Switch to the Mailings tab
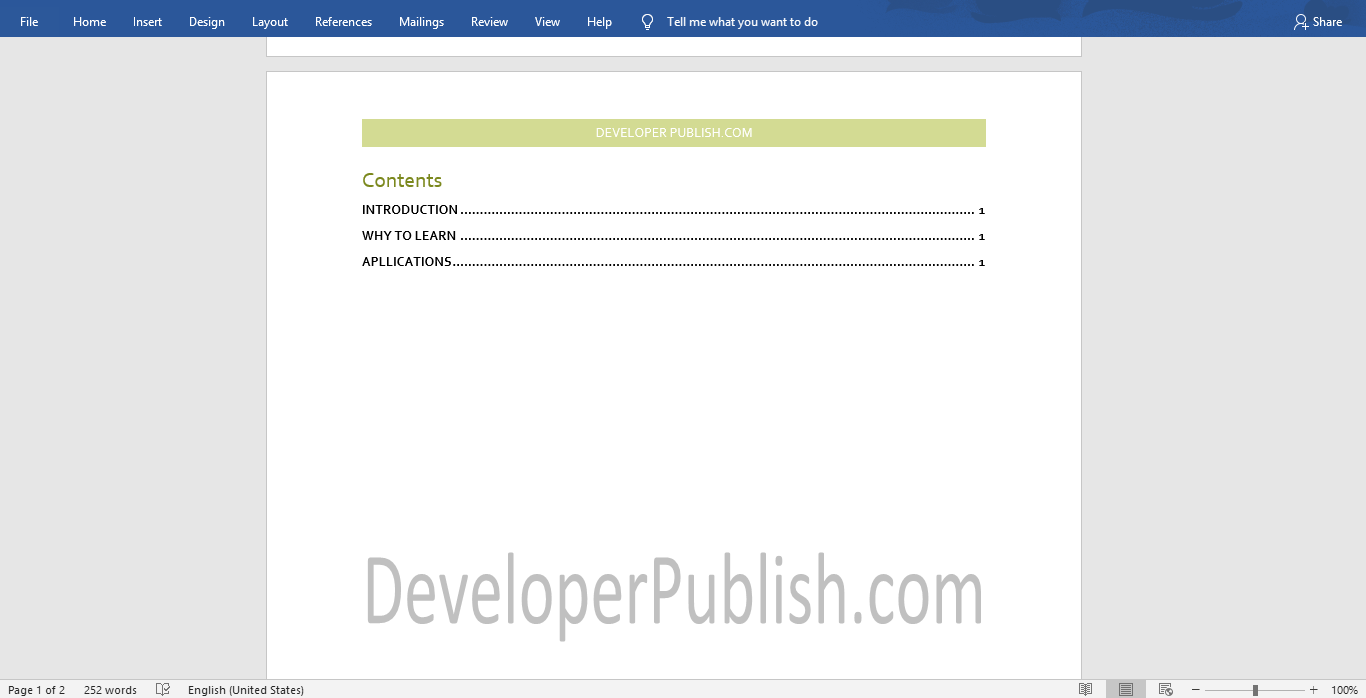This screenshot has height=698, width=1366. point(421,20)
